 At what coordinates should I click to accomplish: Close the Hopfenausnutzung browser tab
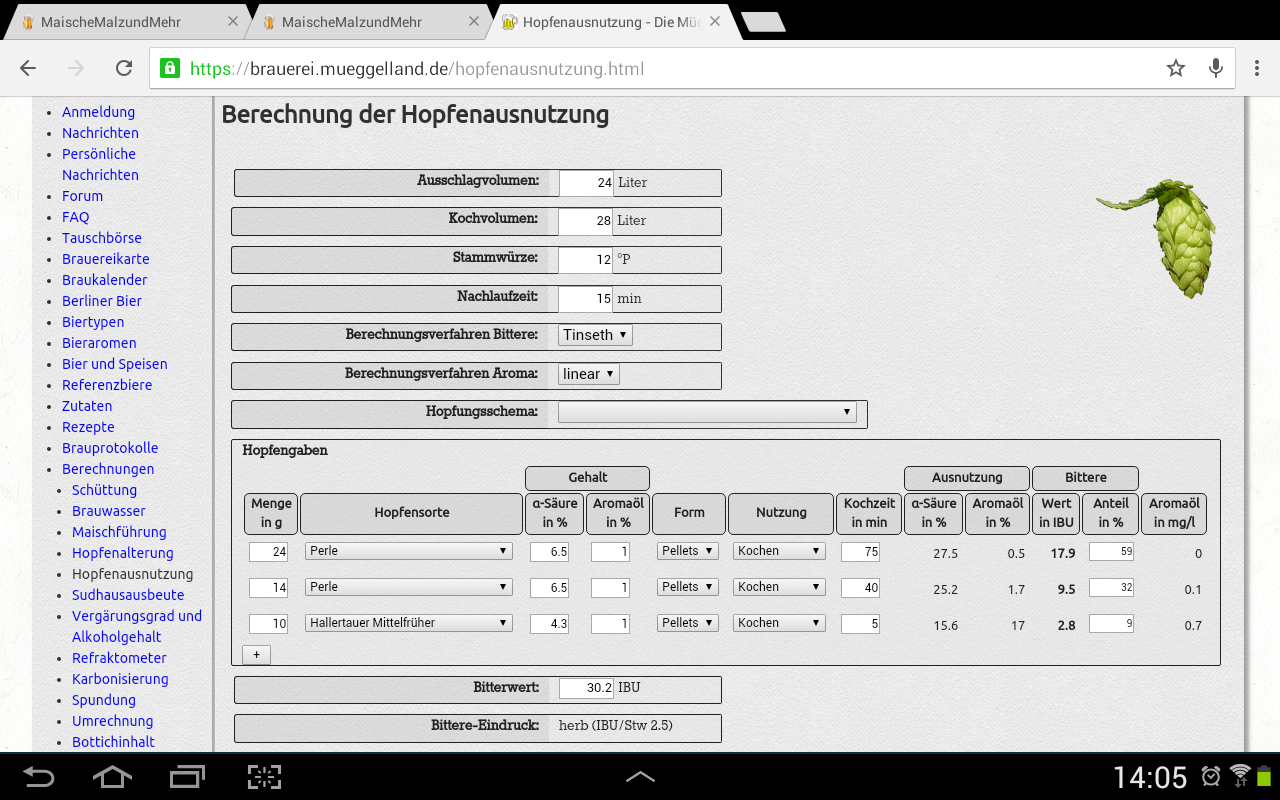pyautogui.click(x=713, y=21)
